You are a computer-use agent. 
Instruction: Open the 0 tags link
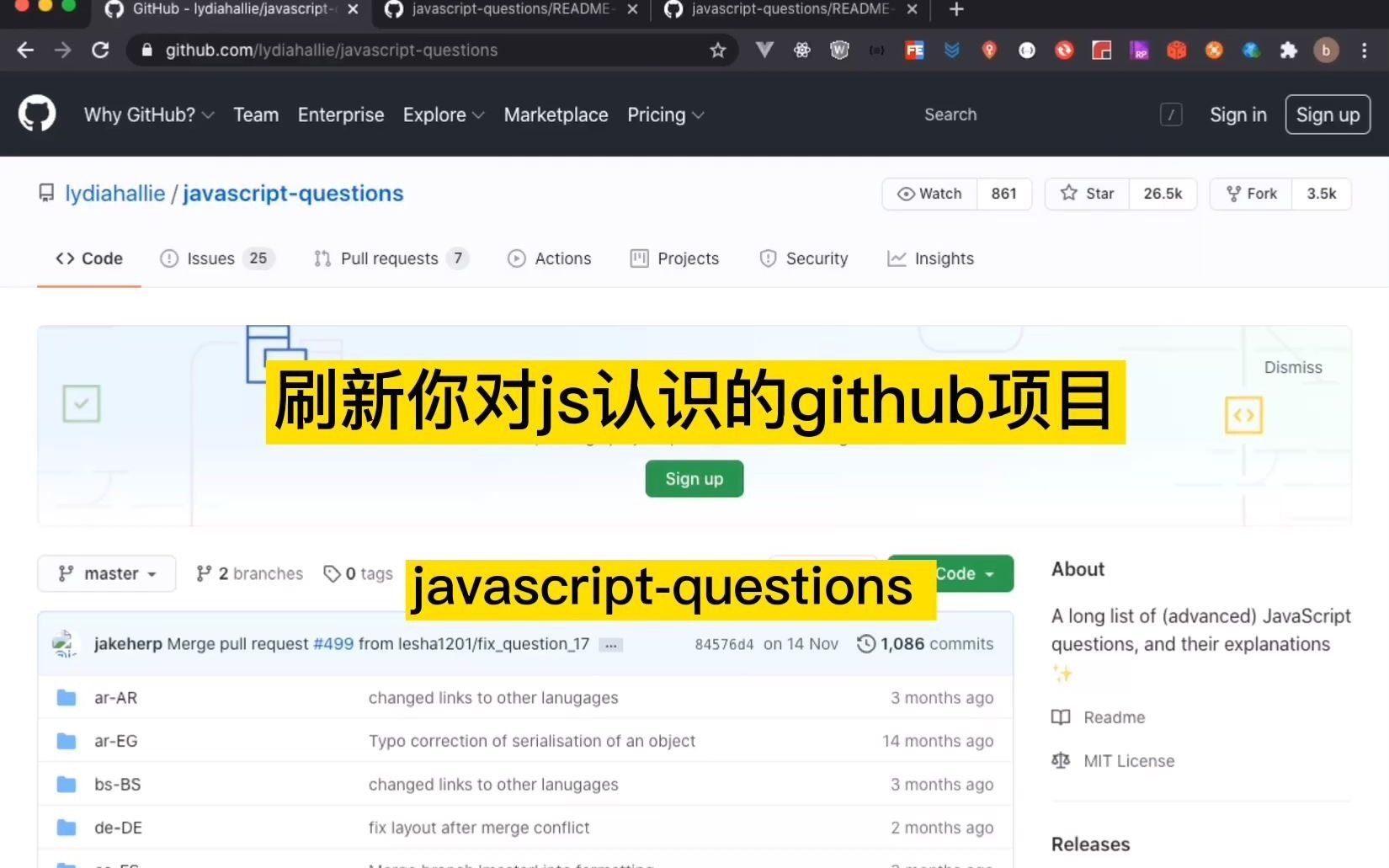pyautogui.click(x=358, y=573)
